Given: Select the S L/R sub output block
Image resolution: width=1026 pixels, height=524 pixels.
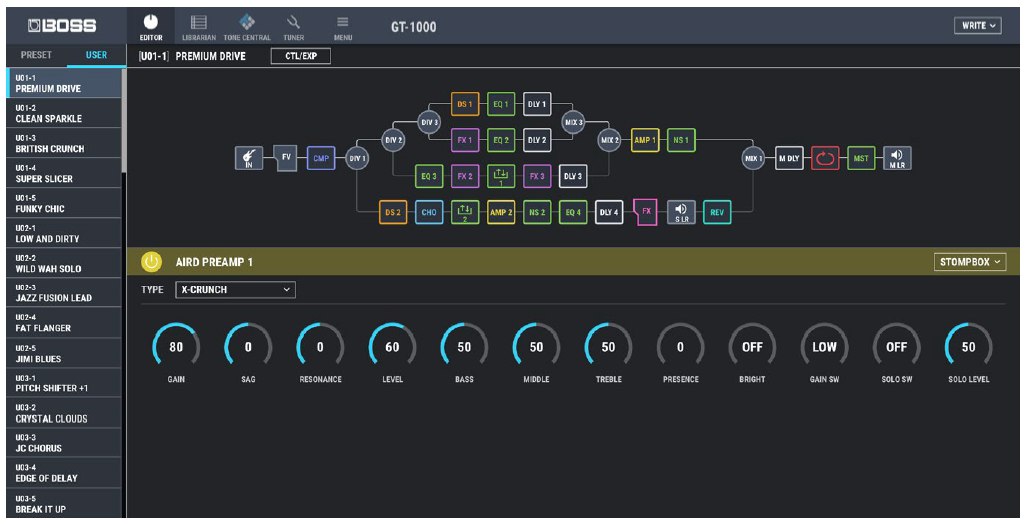Looking at the screenshot, I should pyautogui.click(x=681, y=212).
